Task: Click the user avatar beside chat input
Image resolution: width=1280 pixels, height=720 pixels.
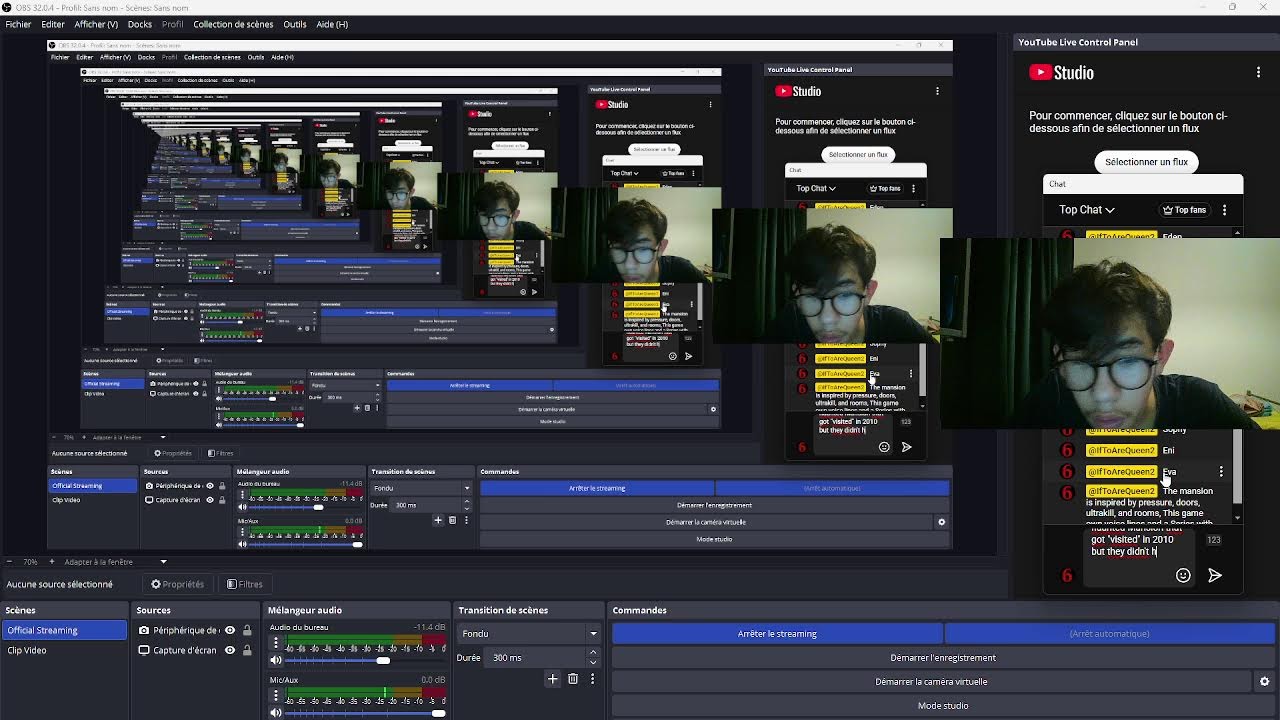Action: [x=1067, y=575]
